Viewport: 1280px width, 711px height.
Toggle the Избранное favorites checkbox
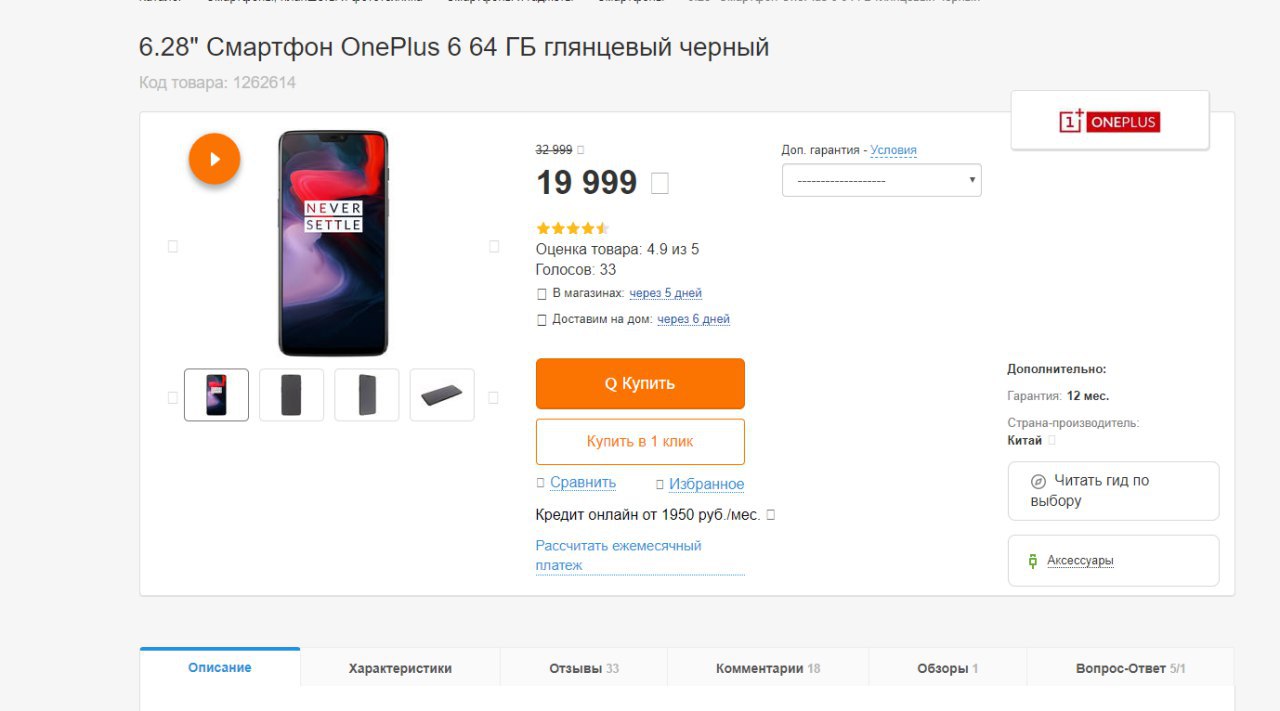660,485
